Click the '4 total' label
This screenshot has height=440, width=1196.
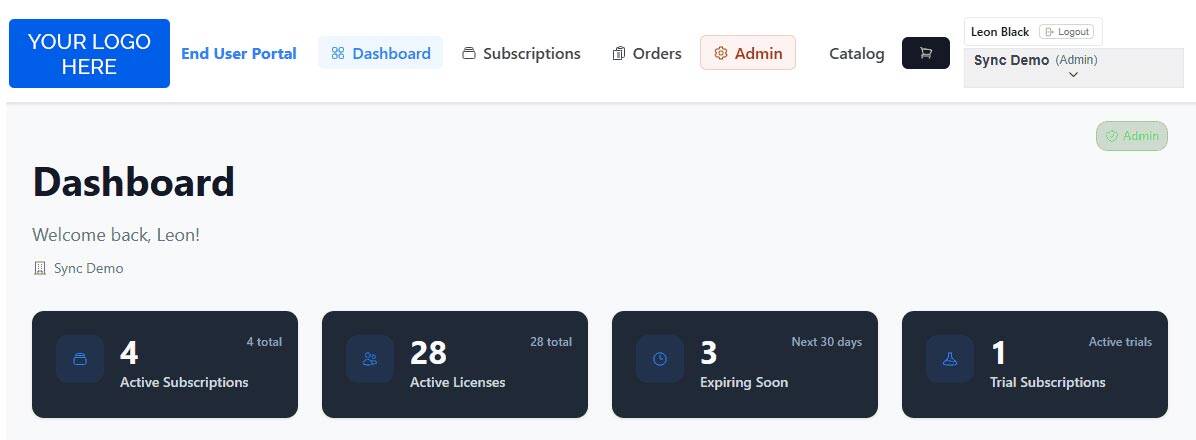coord(264,342)
